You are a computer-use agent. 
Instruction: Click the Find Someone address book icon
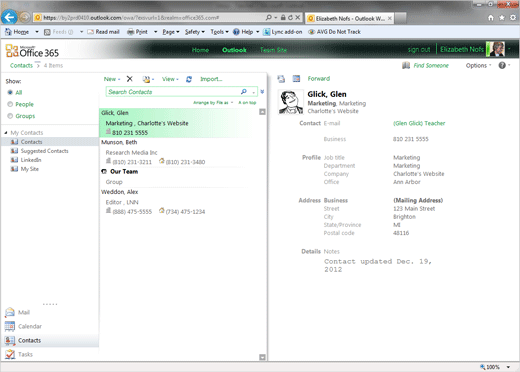406,65
